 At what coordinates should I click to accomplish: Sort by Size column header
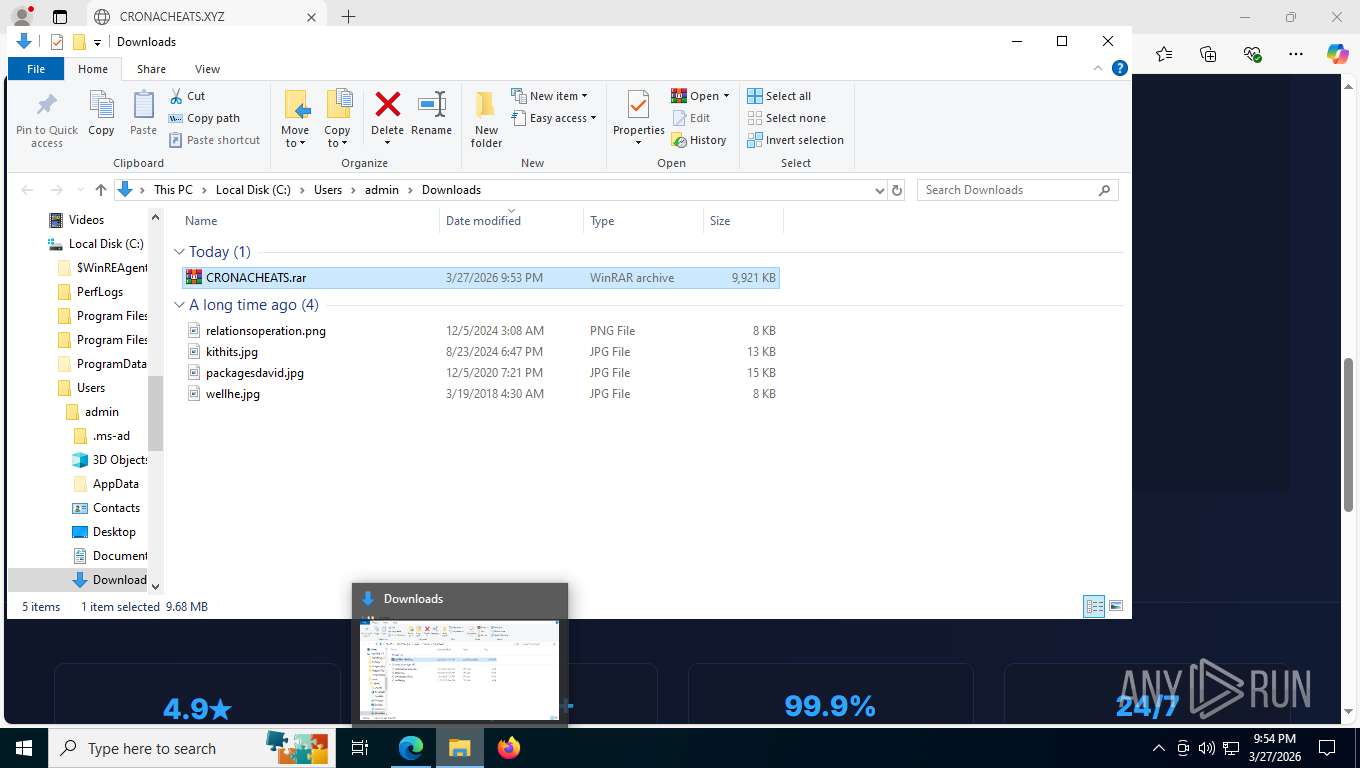click(743, 221)
